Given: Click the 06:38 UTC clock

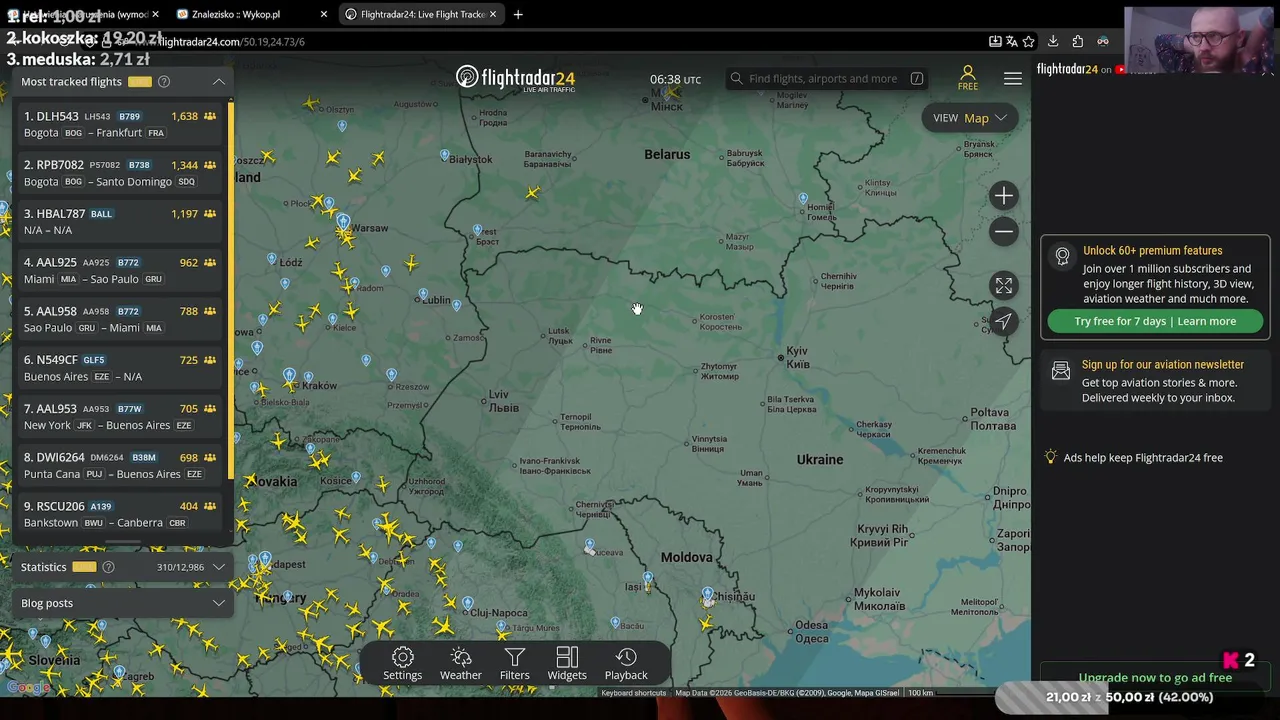Looking at the screenshot, I should click(x=675, y=79).
